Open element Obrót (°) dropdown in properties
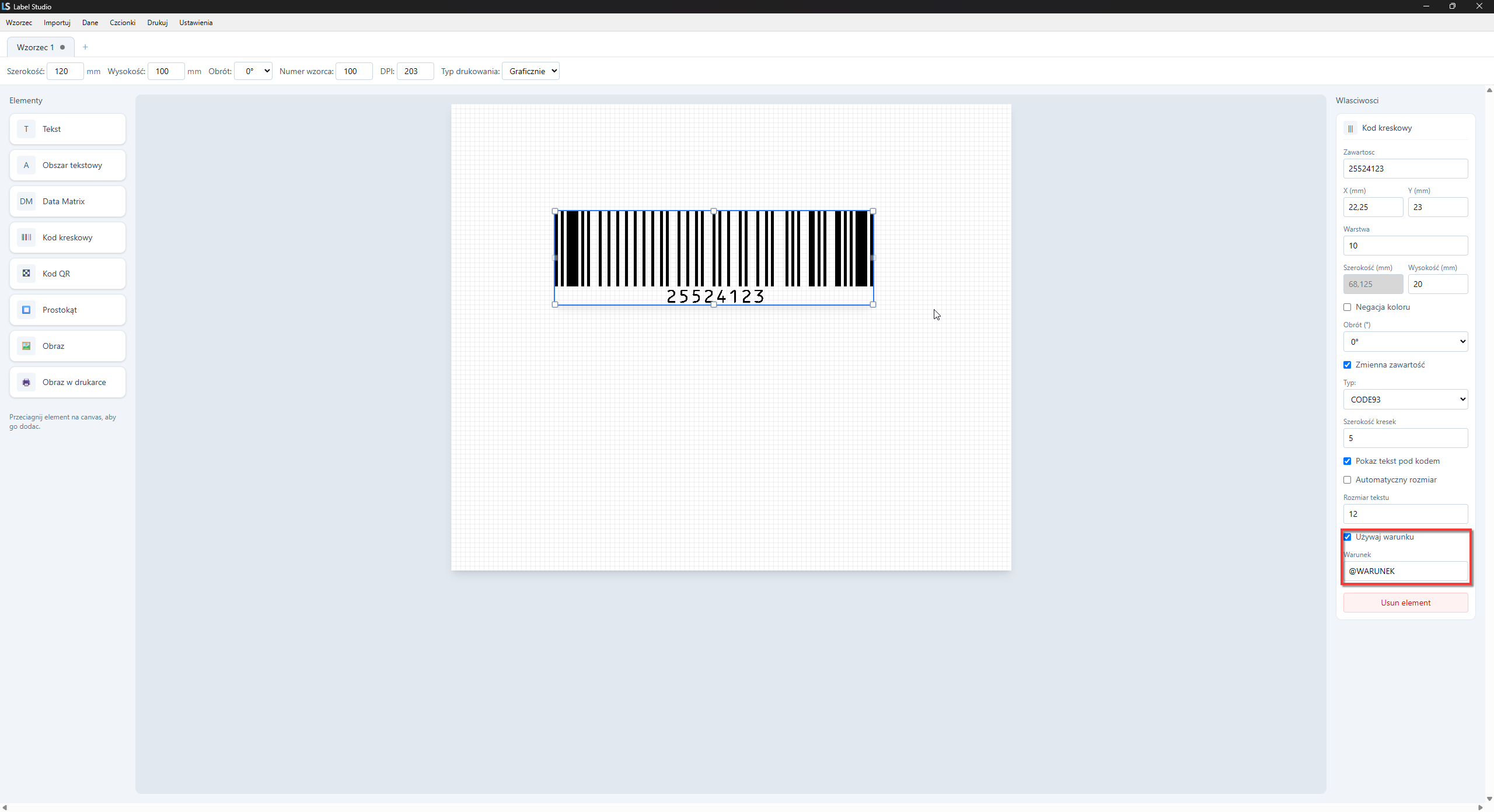The image size is (1494, 812). 1405,342
